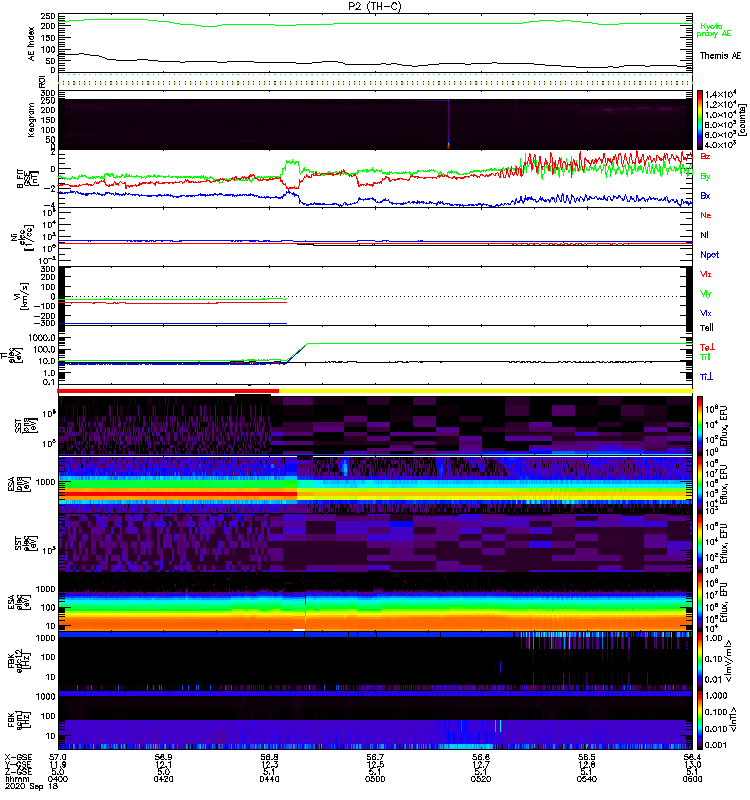Click the yellow segment of the region bar

(x=486, y=391)
